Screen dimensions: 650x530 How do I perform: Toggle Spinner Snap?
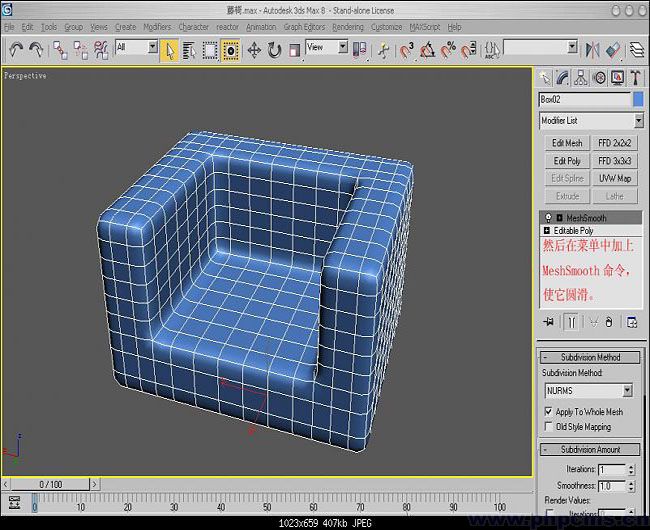(x=468, y=51)
